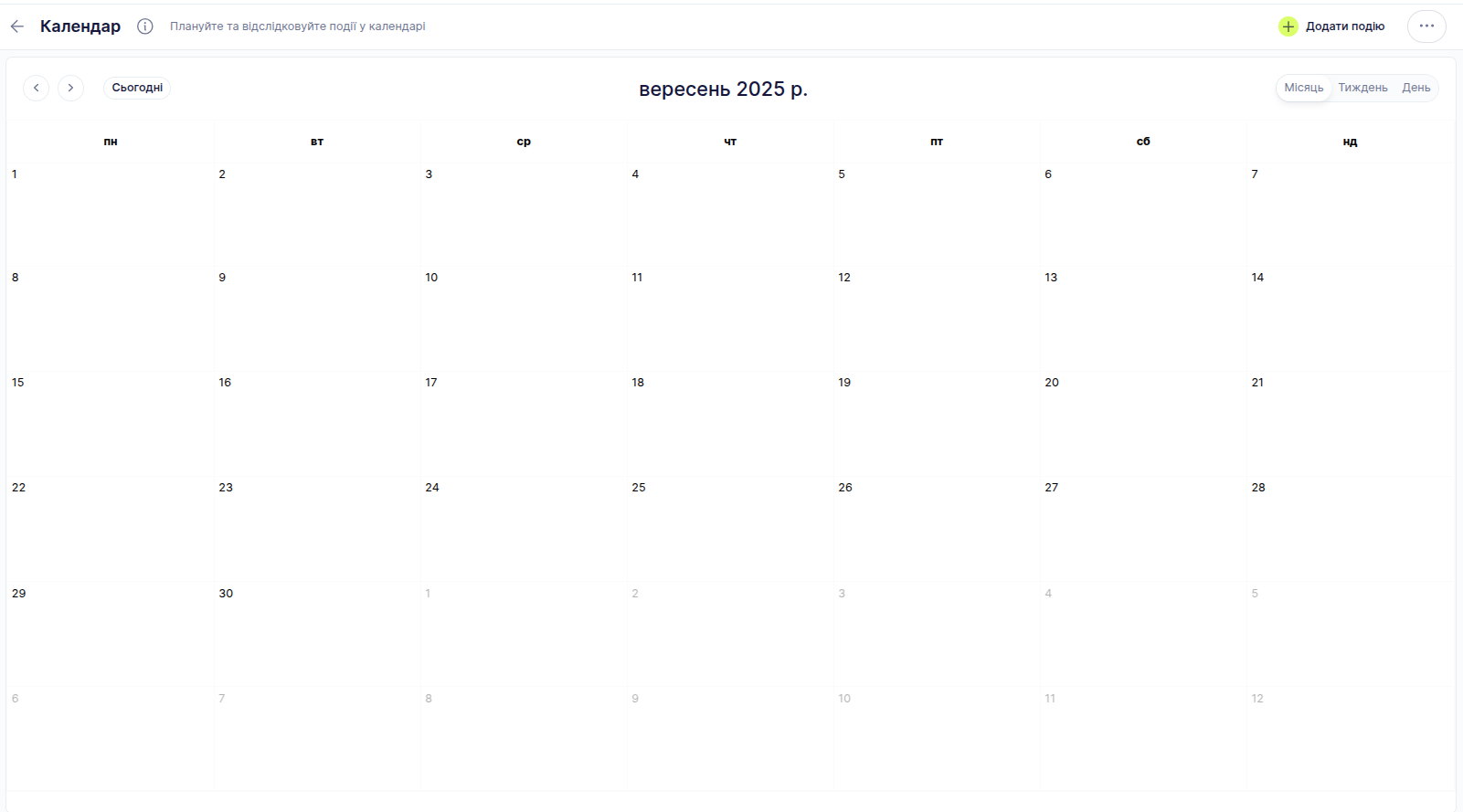Select greyed October 5 day cell

pyautogui.click(x=1350, y=634)
